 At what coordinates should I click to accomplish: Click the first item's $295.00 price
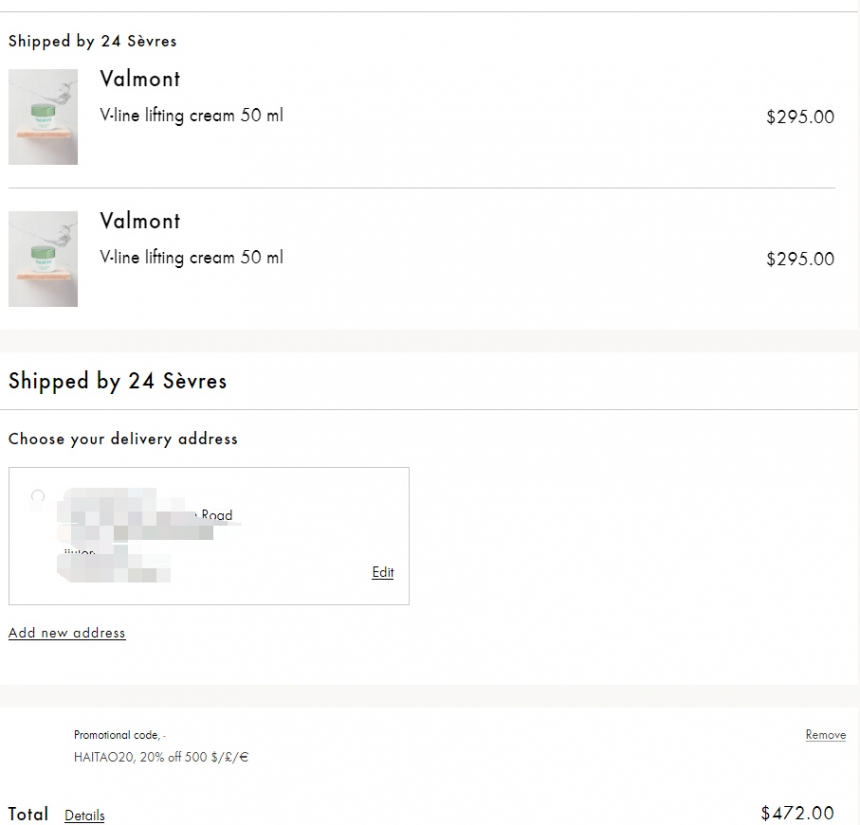pyautogui.click(x=799, y=117)
